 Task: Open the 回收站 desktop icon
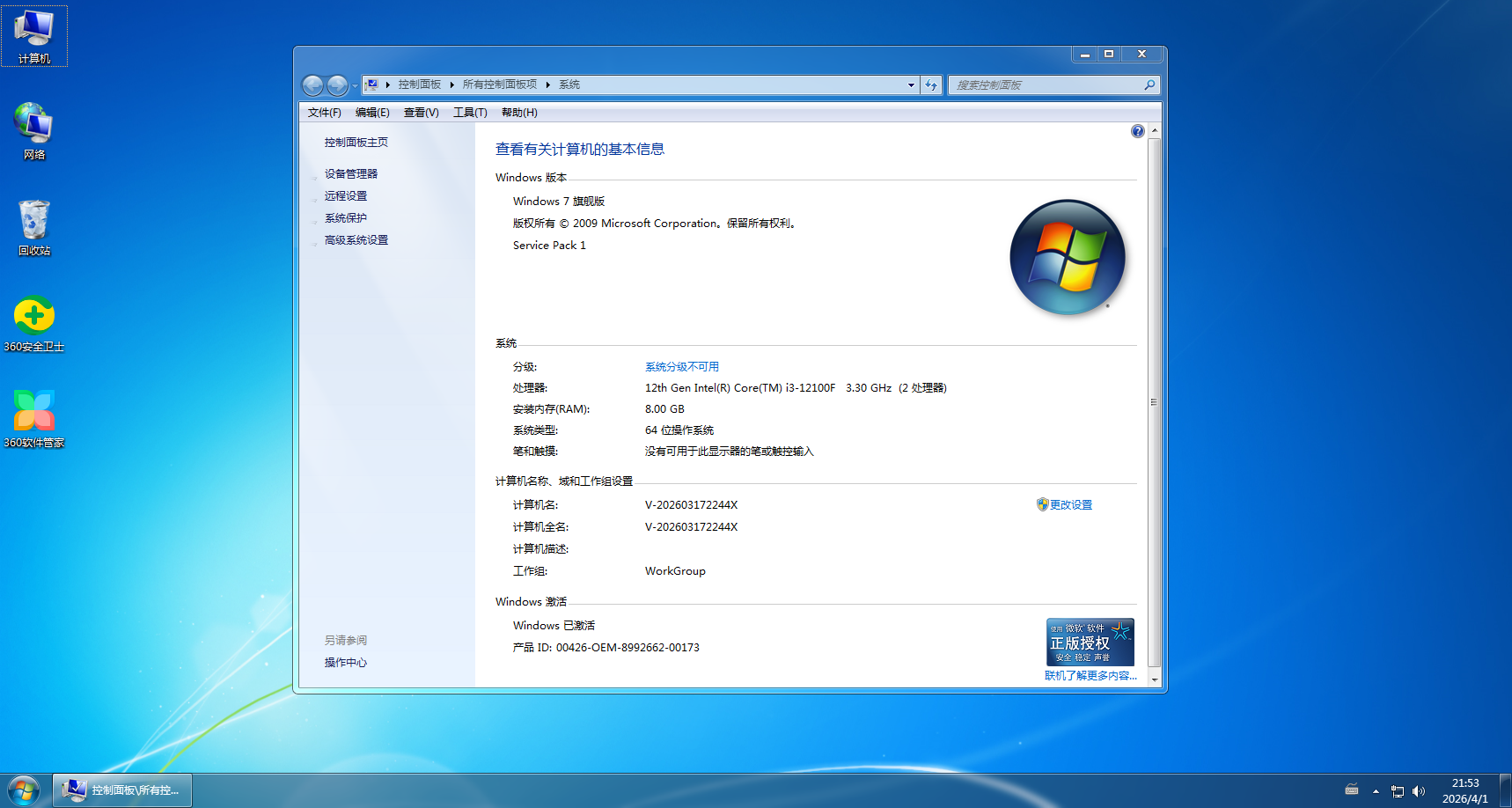[x=33, y=224]
